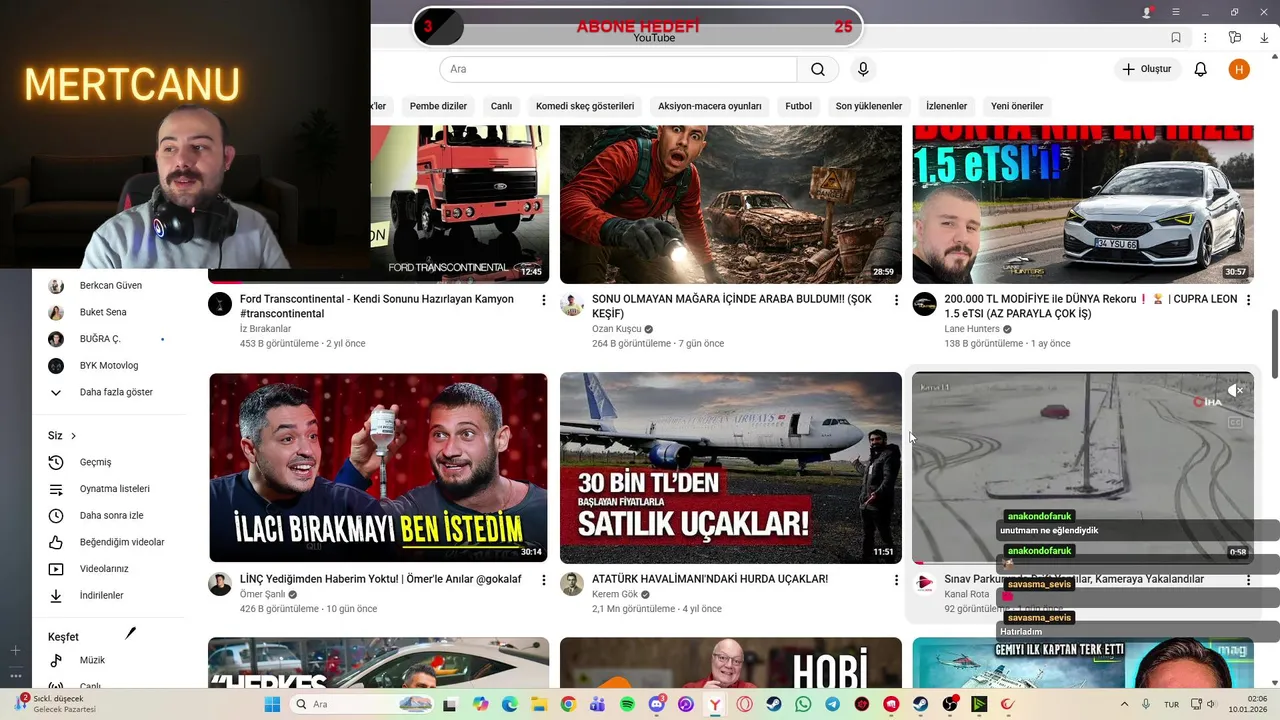The height and width of the screenshot is (720, 1280).
Task: Open WhatsApp from the taskbar
Action: click(803, 704)
